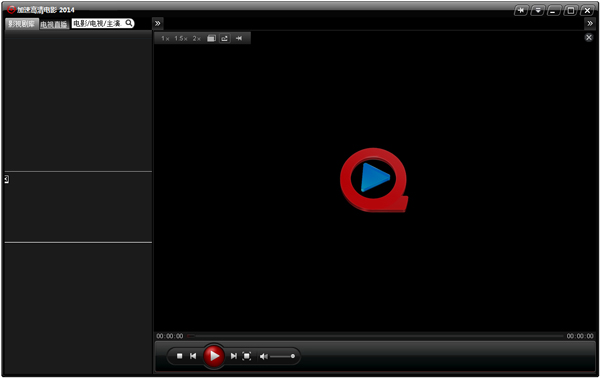Viewport: 600px width, 378px height.
Task: Skip to the next track
Action: point(233,356)
